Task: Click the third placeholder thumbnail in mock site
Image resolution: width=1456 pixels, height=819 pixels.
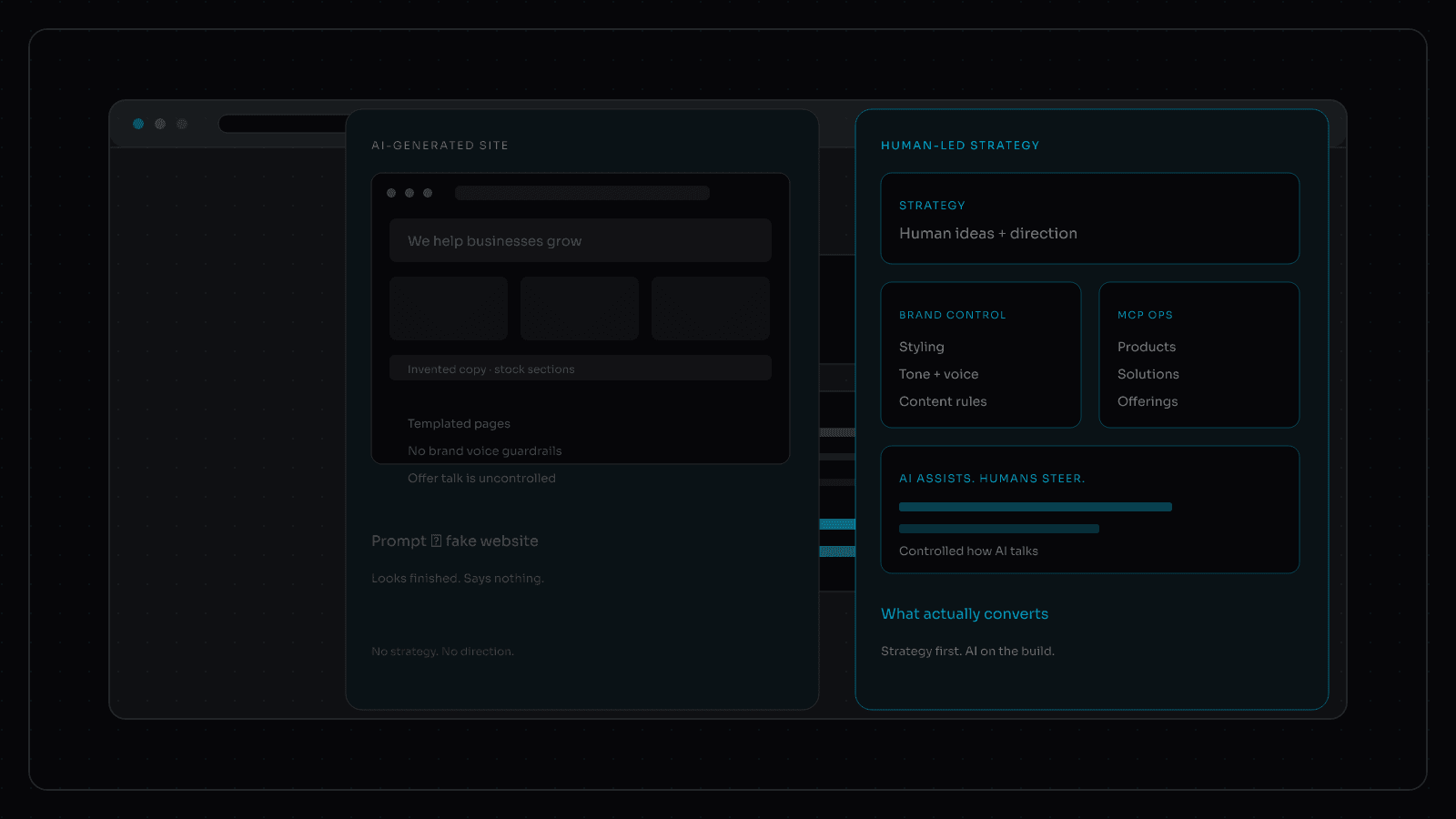Action: (x=711, y=308)
